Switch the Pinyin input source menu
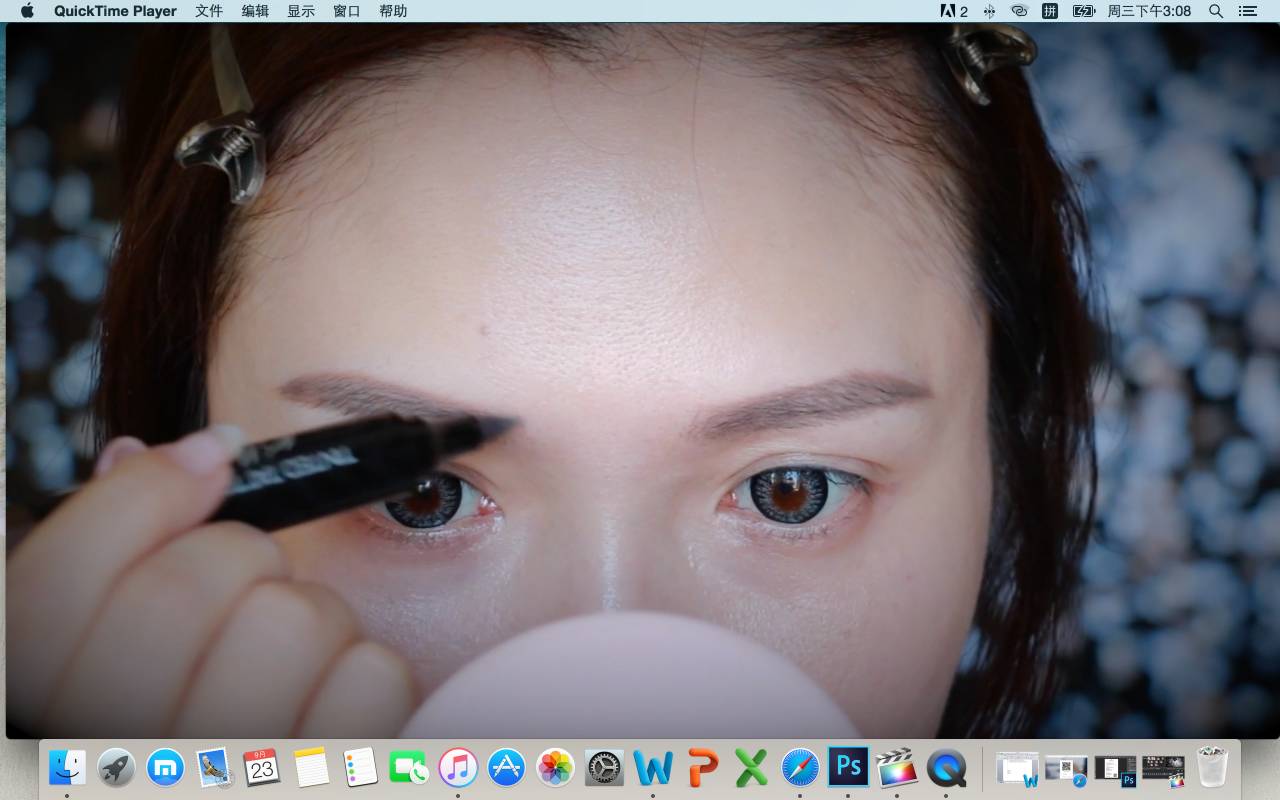Viewport: 1280px width, 800px height. tap(1050, 11)
